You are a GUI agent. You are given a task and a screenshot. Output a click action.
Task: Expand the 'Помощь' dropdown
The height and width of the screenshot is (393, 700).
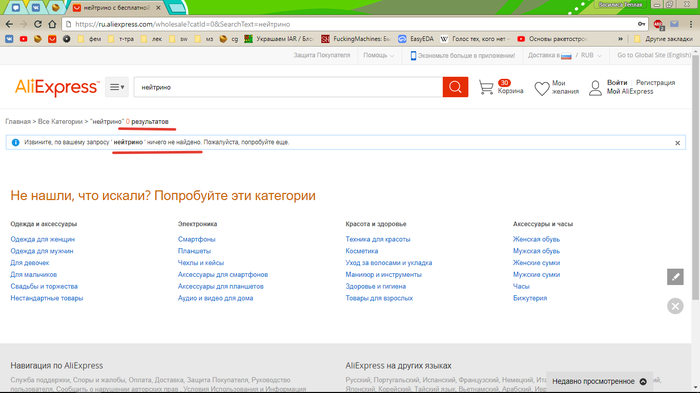click(x=379, y=55)
